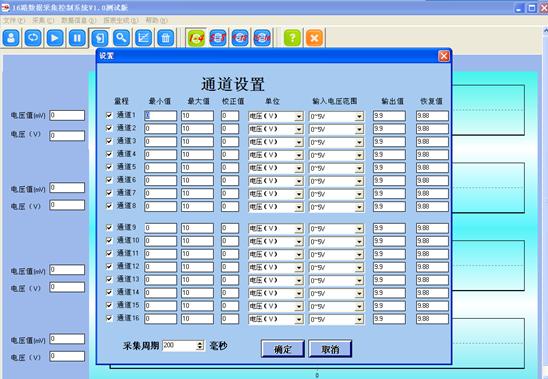Click the user account toolbar icon
Image resolution: width=548 pixels, height=379 pixels.
point(11,38)
